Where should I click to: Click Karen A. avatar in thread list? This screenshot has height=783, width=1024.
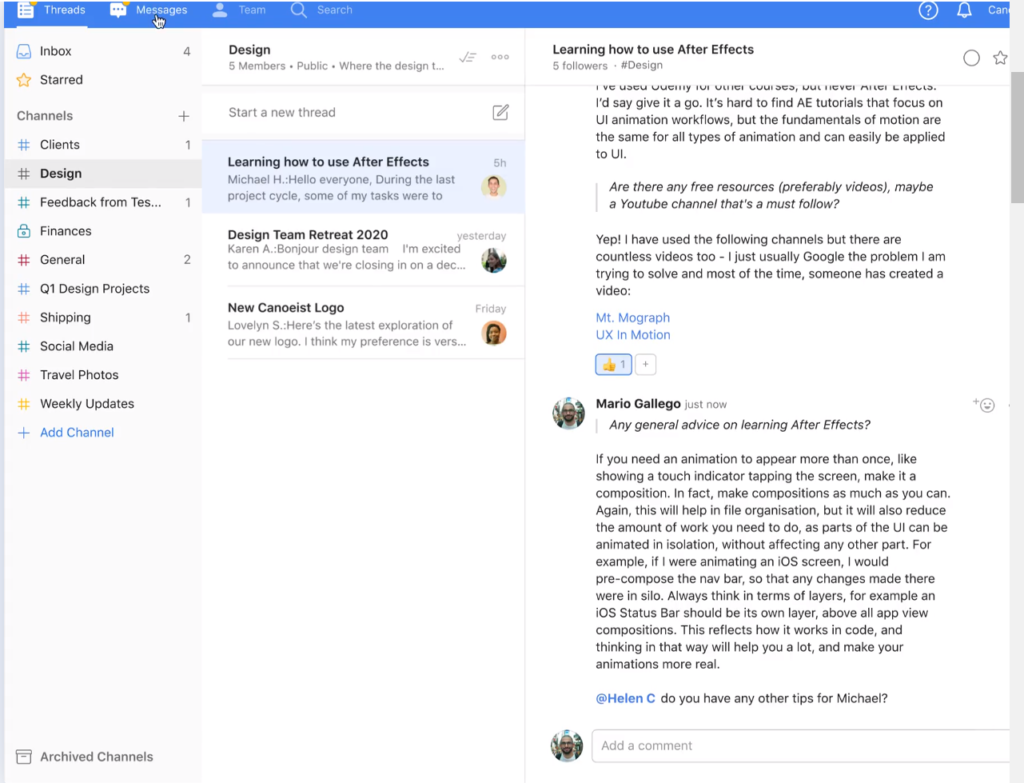click(x=494, y=261)
